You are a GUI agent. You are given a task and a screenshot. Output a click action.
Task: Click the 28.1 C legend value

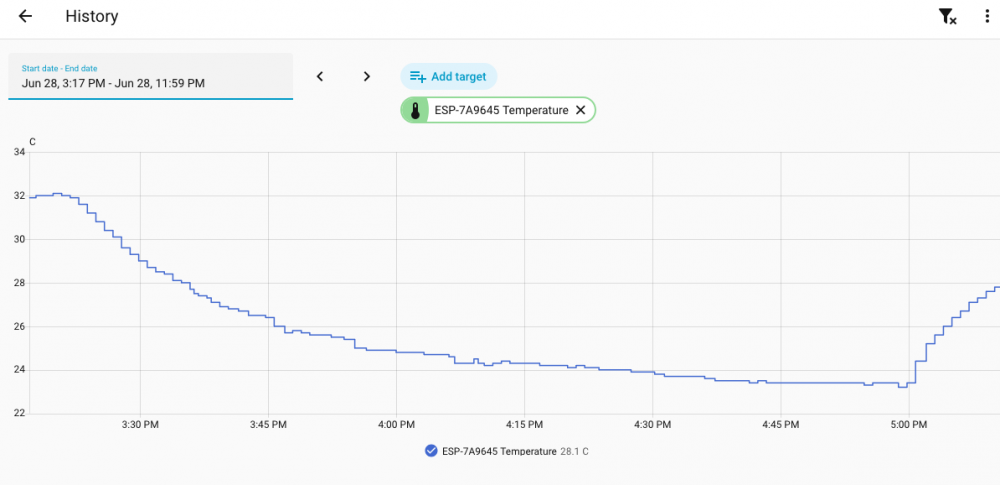[574, 451]
